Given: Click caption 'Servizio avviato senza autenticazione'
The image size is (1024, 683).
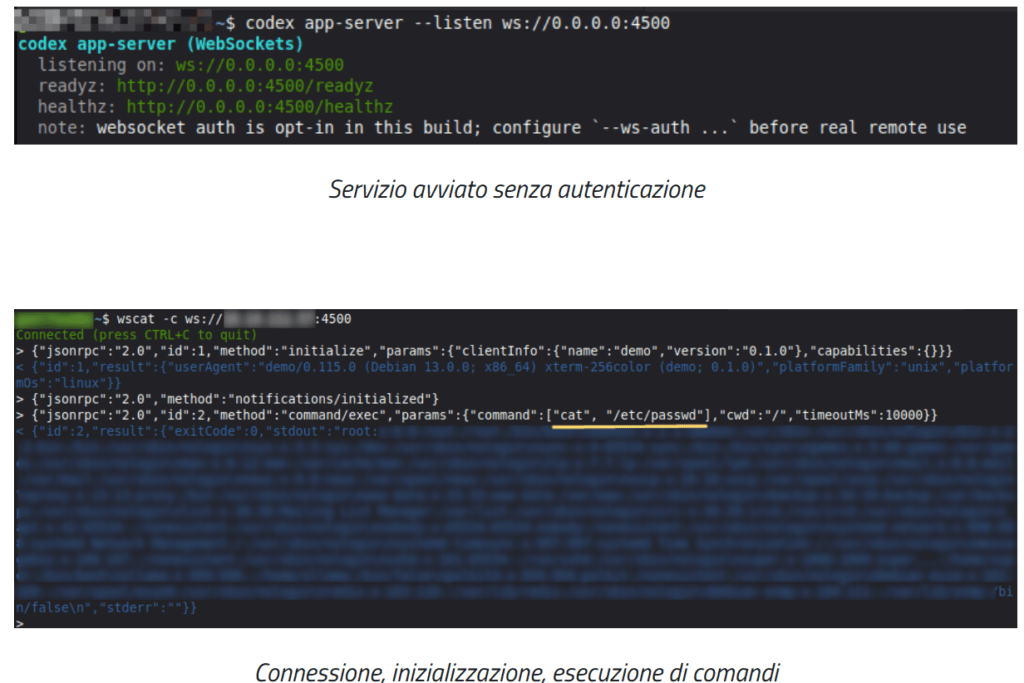Looking at the screenshot, I should coord(516,189).
